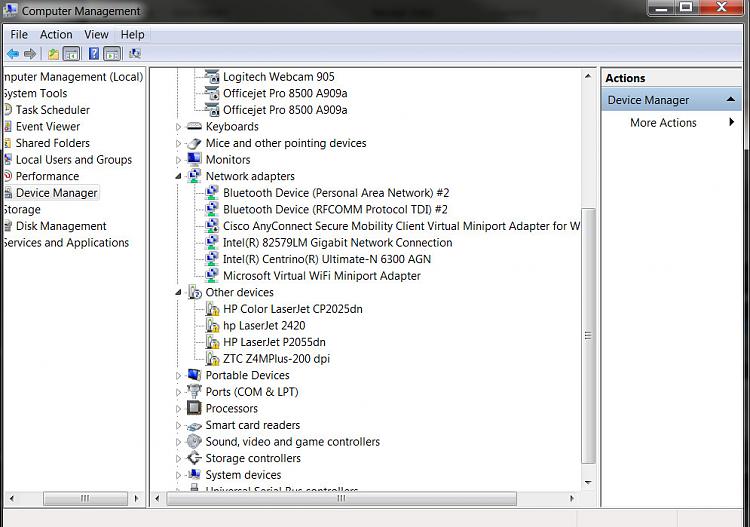This screenshot has width=750, height=527.
Task: Click the Ports (COM & LPT) icon
Action: point(194,392)
